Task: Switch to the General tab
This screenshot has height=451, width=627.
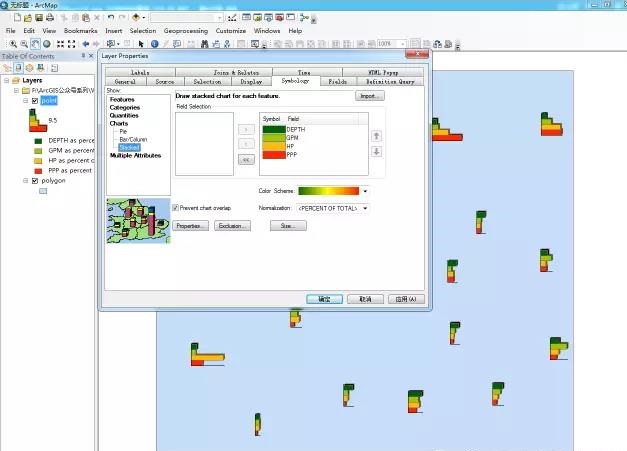Action: (x=125, y=82)
